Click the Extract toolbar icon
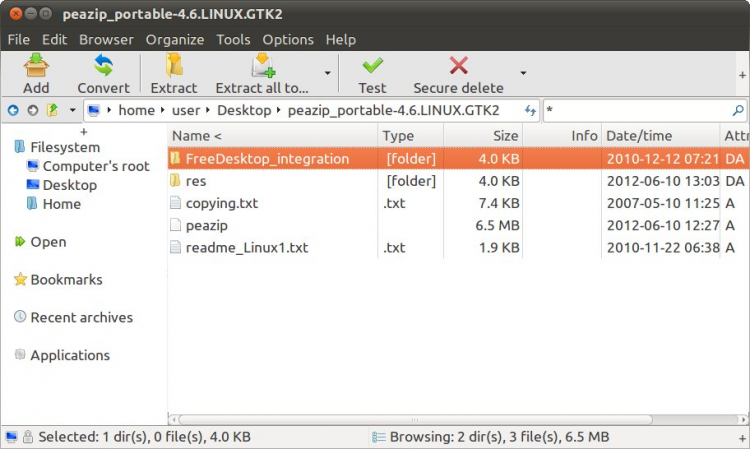The height and width of the screenshot is (449, 750). (x=174, y=66)
